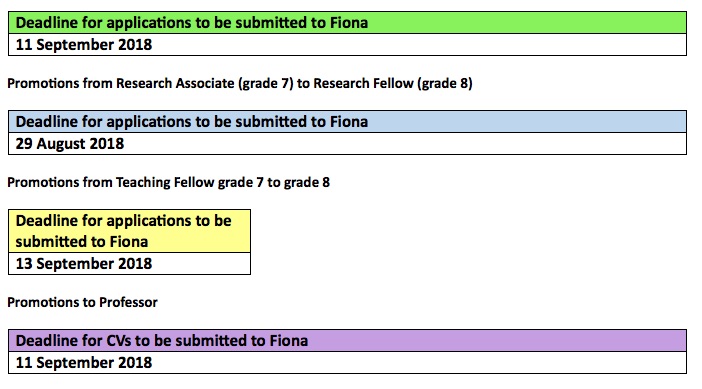The height and width of the screenshot is (389, 702).
Task: Click the word Fiona in the blue header
Action: click(349, 121)
